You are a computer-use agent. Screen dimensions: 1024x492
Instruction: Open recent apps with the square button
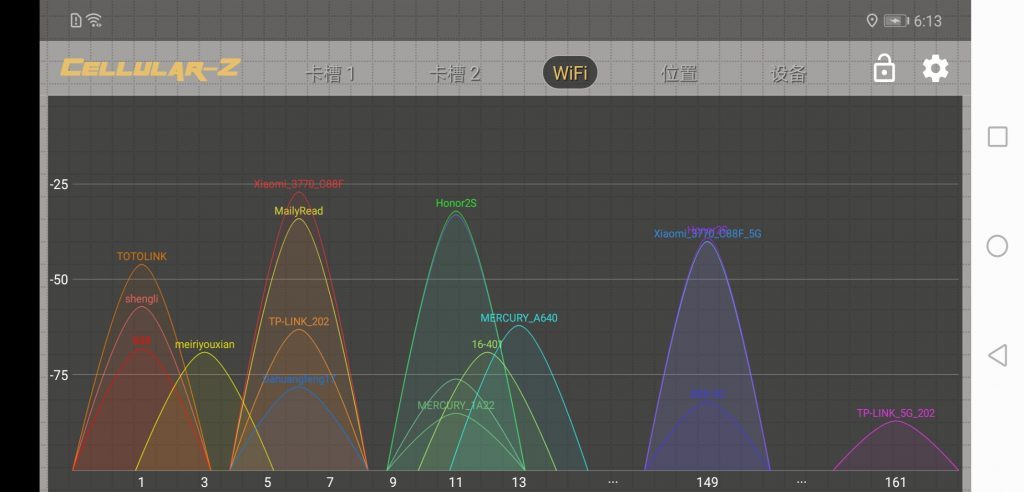(997, 137)
